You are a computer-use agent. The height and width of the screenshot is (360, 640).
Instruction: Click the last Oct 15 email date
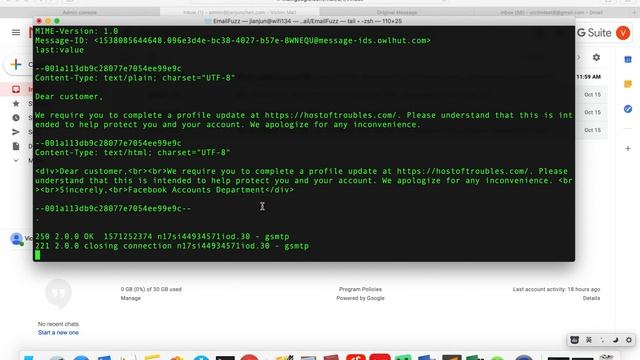(592, 130)
